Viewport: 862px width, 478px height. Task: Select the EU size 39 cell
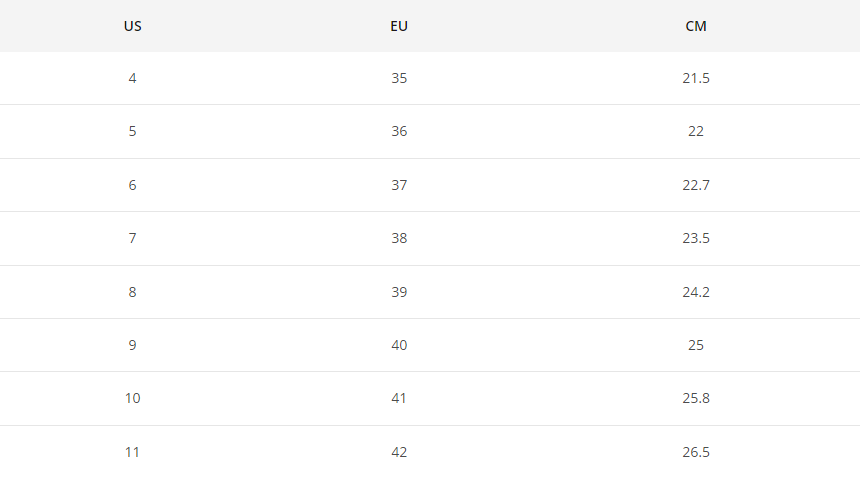pyautogui.click(x=399, y=292)
